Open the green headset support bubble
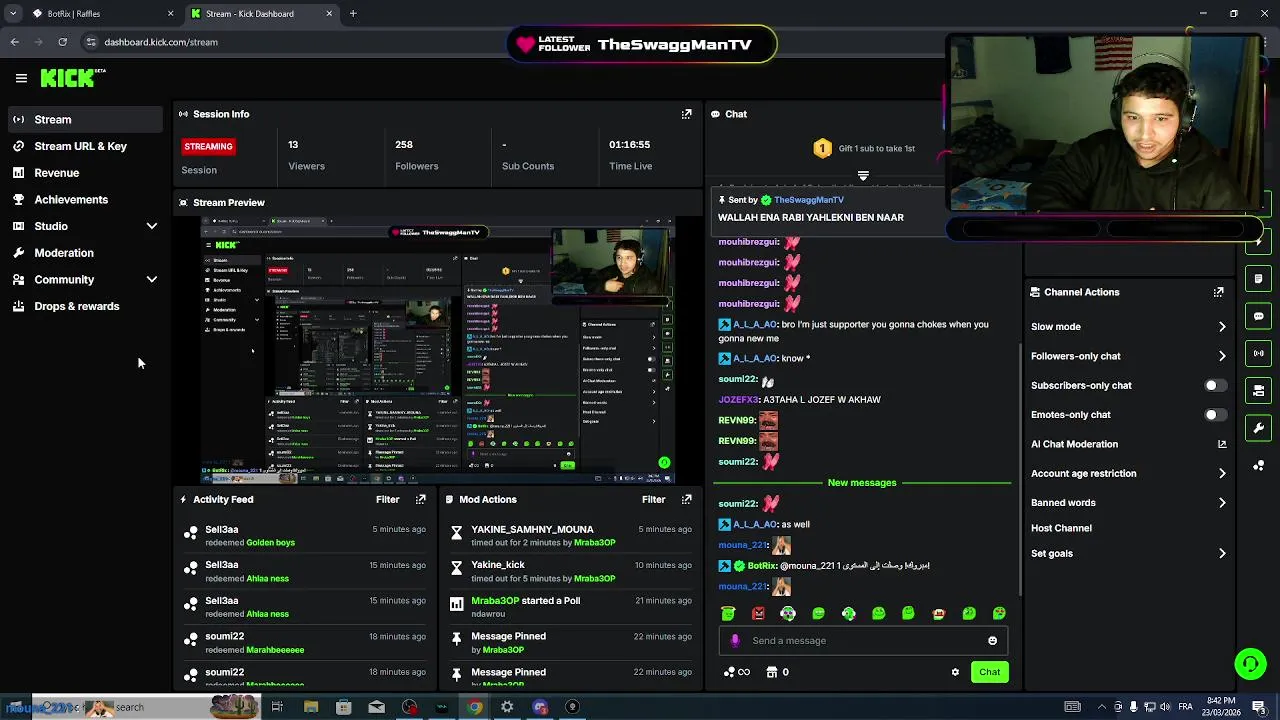This screenshot has width=1280, height=720. [1249, 663]
